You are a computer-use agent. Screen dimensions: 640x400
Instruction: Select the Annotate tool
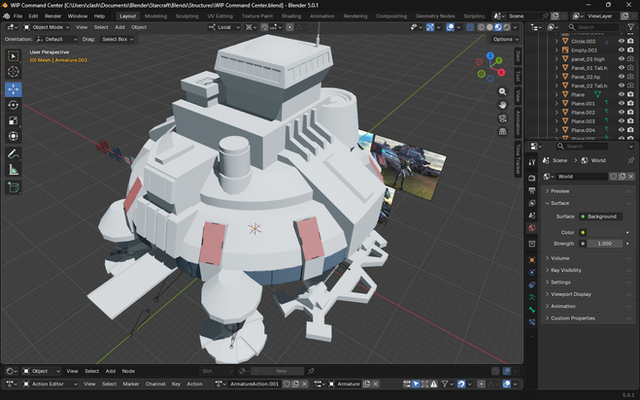point(13,154)
